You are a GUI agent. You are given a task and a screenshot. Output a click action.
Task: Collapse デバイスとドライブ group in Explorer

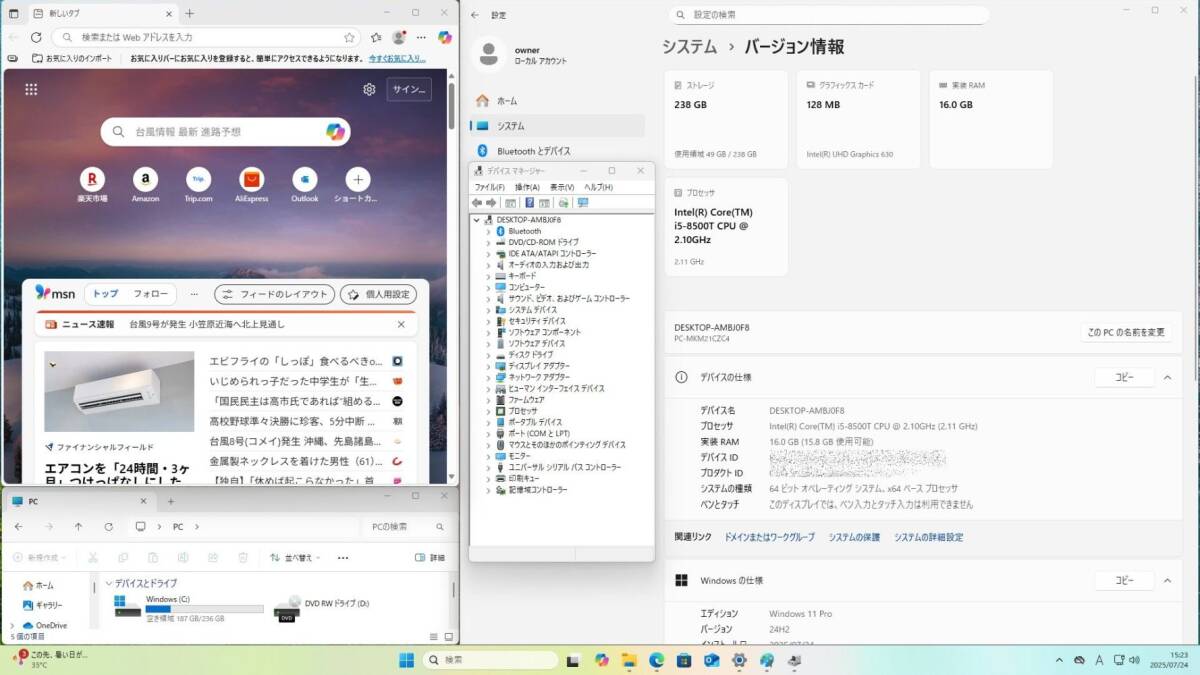[x=108, y=583]
